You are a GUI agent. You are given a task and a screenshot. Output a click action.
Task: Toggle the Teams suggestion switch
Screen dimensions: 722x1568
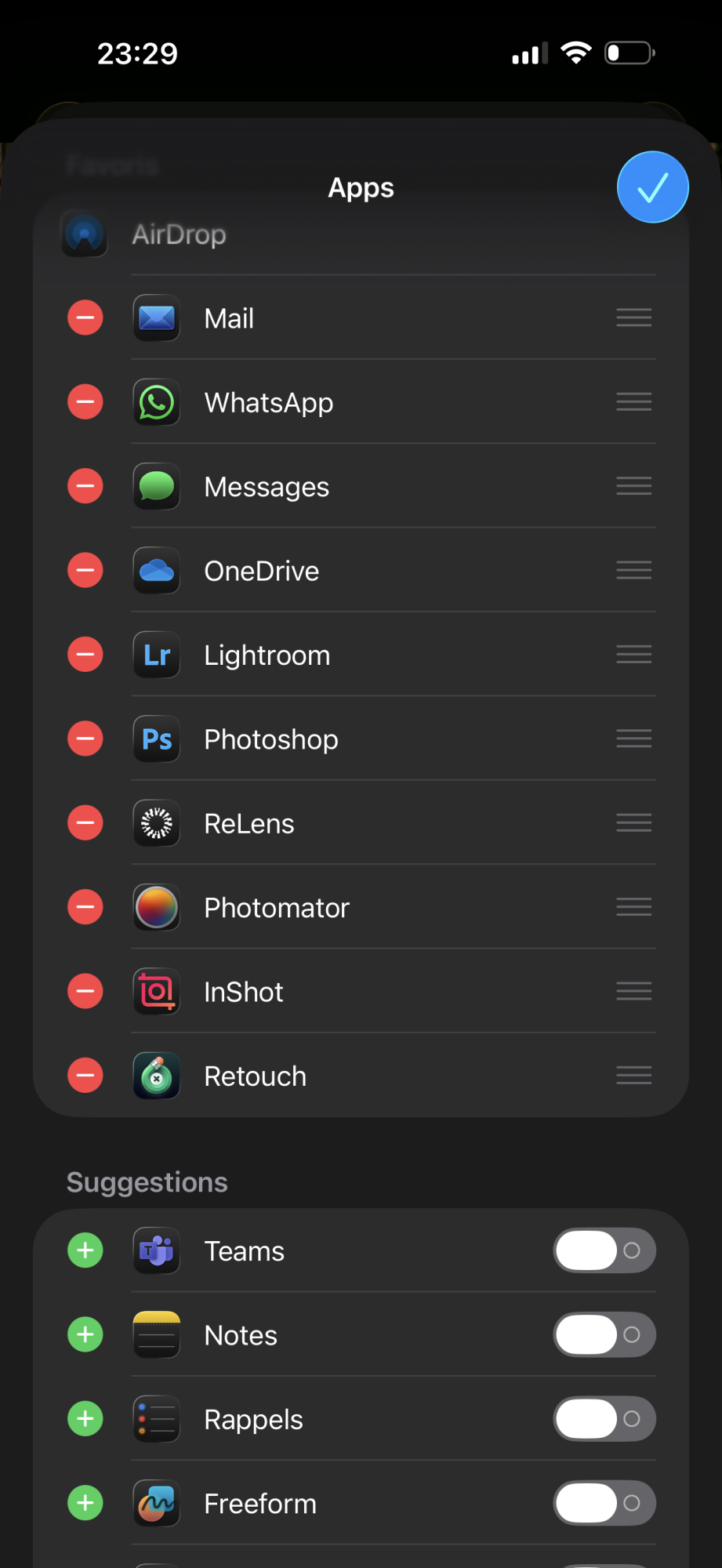604,1250
